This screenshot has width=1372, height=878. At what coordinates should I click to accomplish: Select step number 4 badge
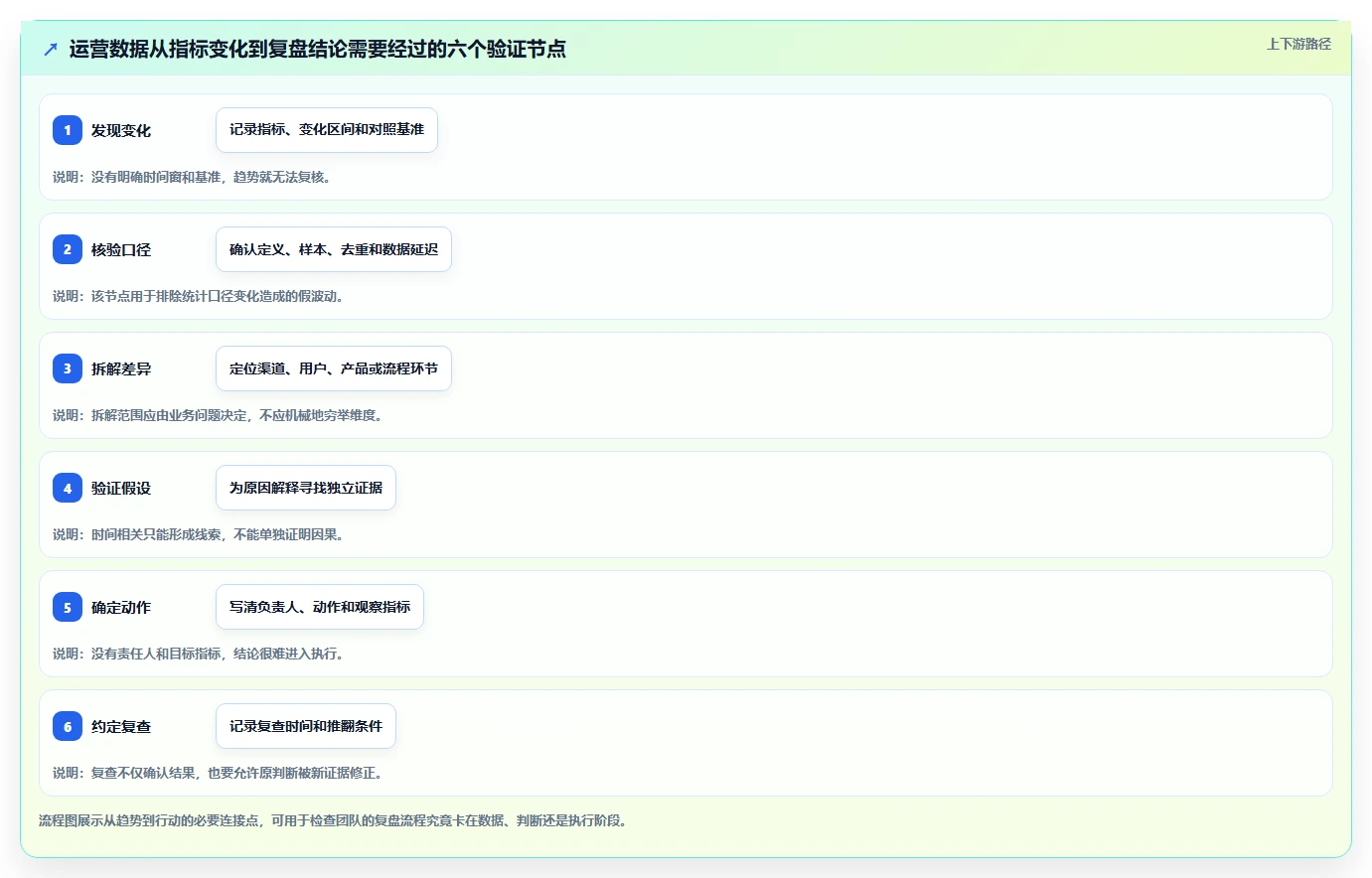(68, 488)
